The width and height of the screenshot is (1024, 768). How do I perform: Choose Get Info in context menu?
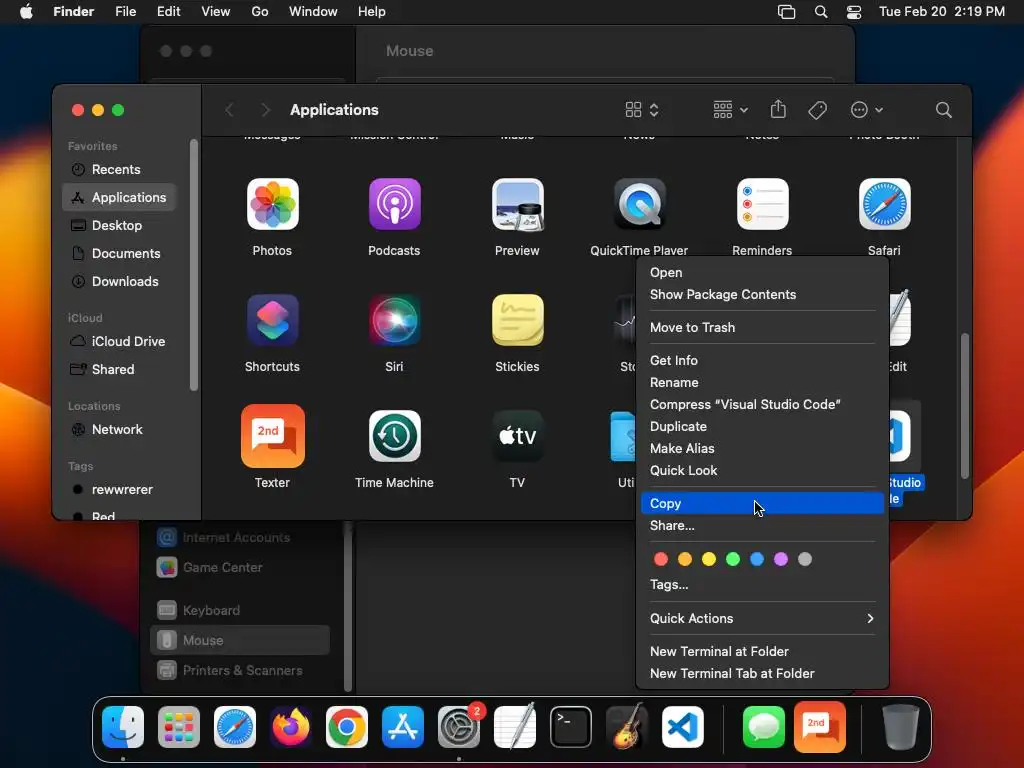click(762, 360)
